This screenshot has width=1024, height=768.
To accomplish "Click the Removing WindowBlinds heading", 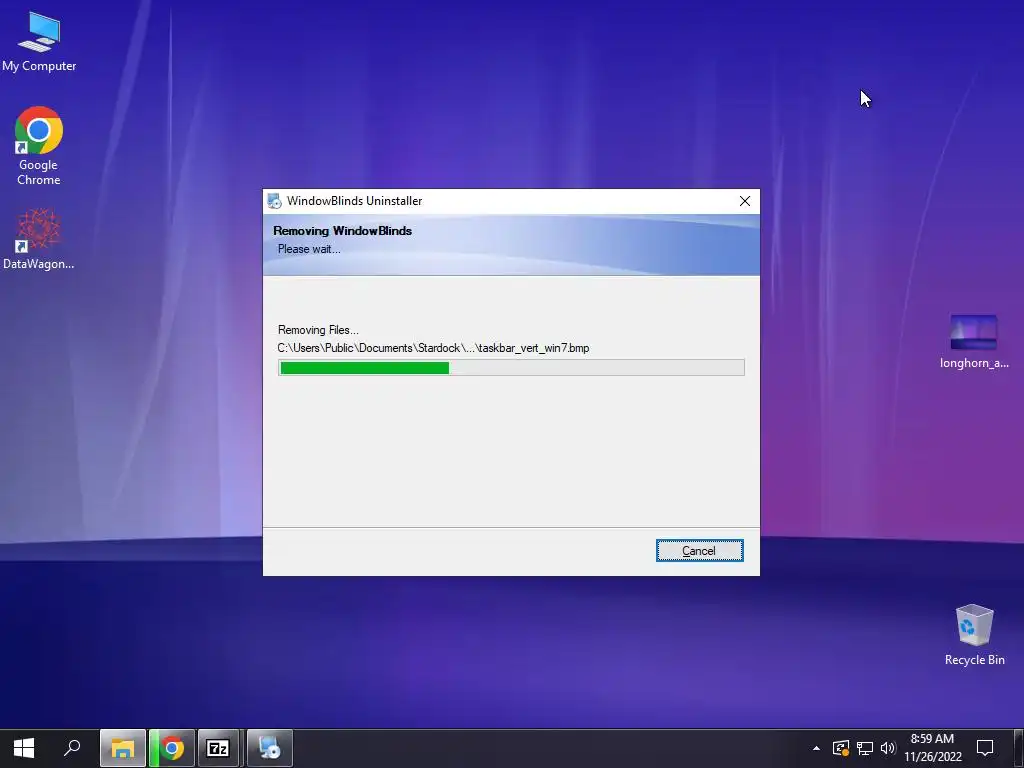I will click(342, 231).
